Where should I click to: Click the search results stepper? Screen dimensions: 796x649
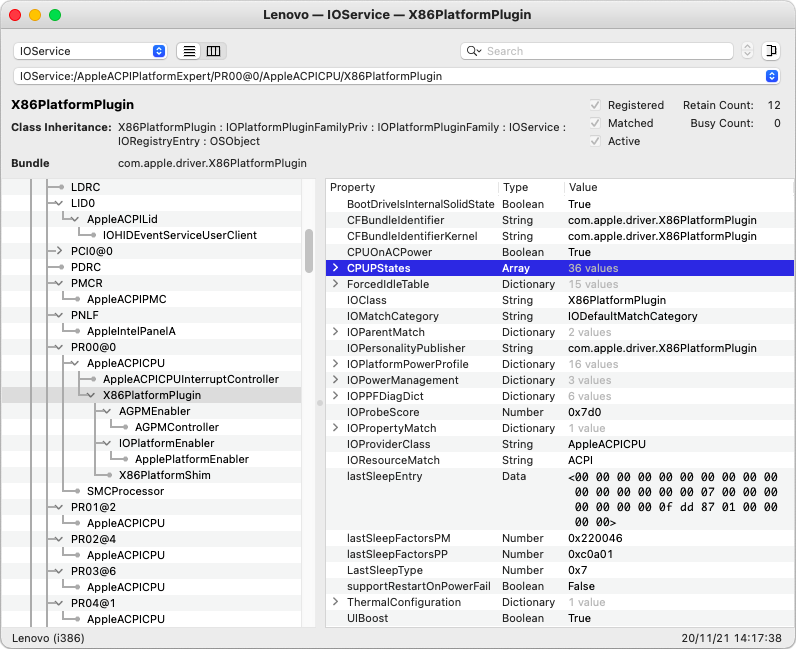pyautogui.click(x=747, y=51)
